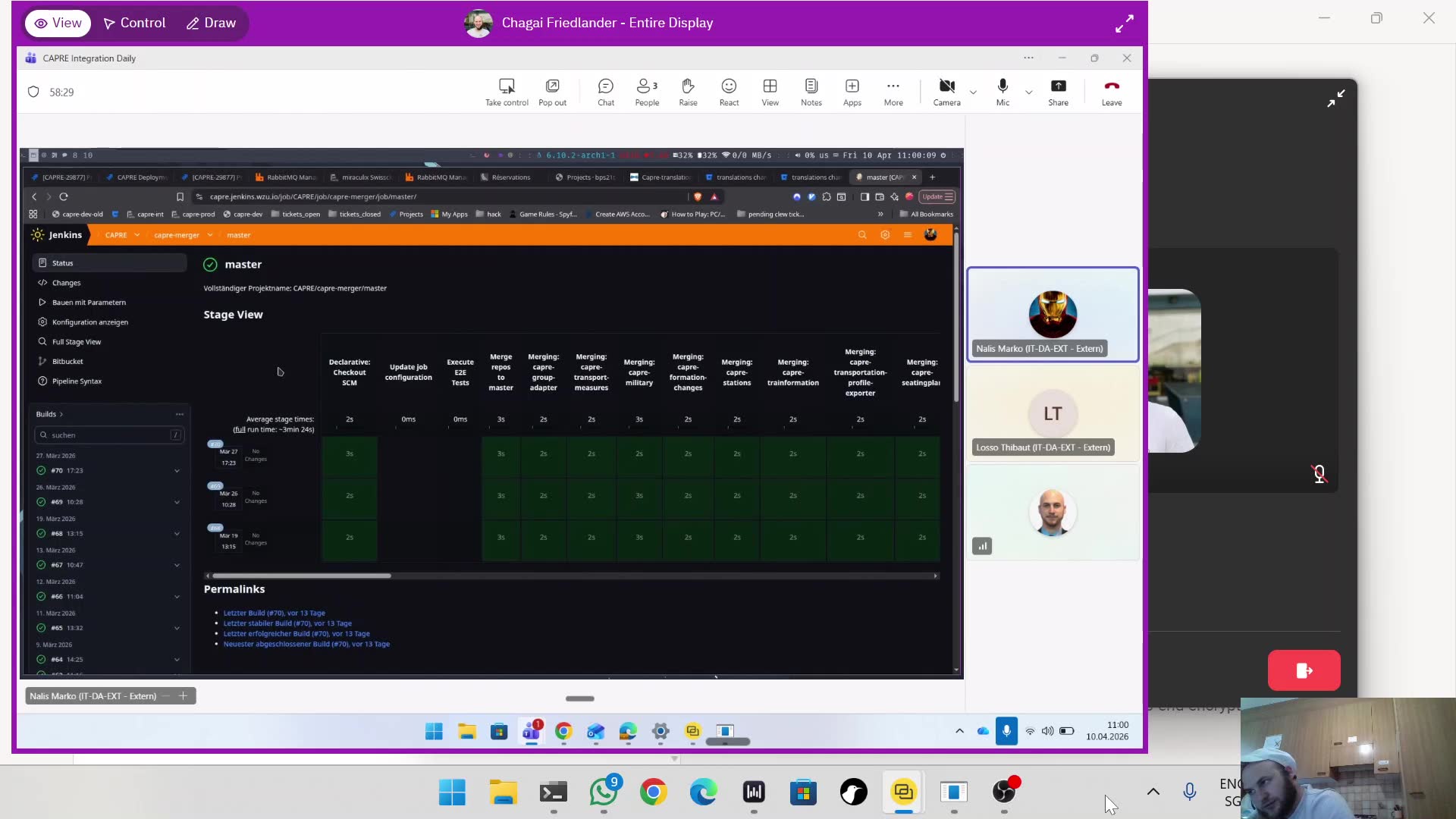This screenshot has width=1456, height=819.
Task: Select Nalis Marko participant tile
Action: tap(1053, 315)
